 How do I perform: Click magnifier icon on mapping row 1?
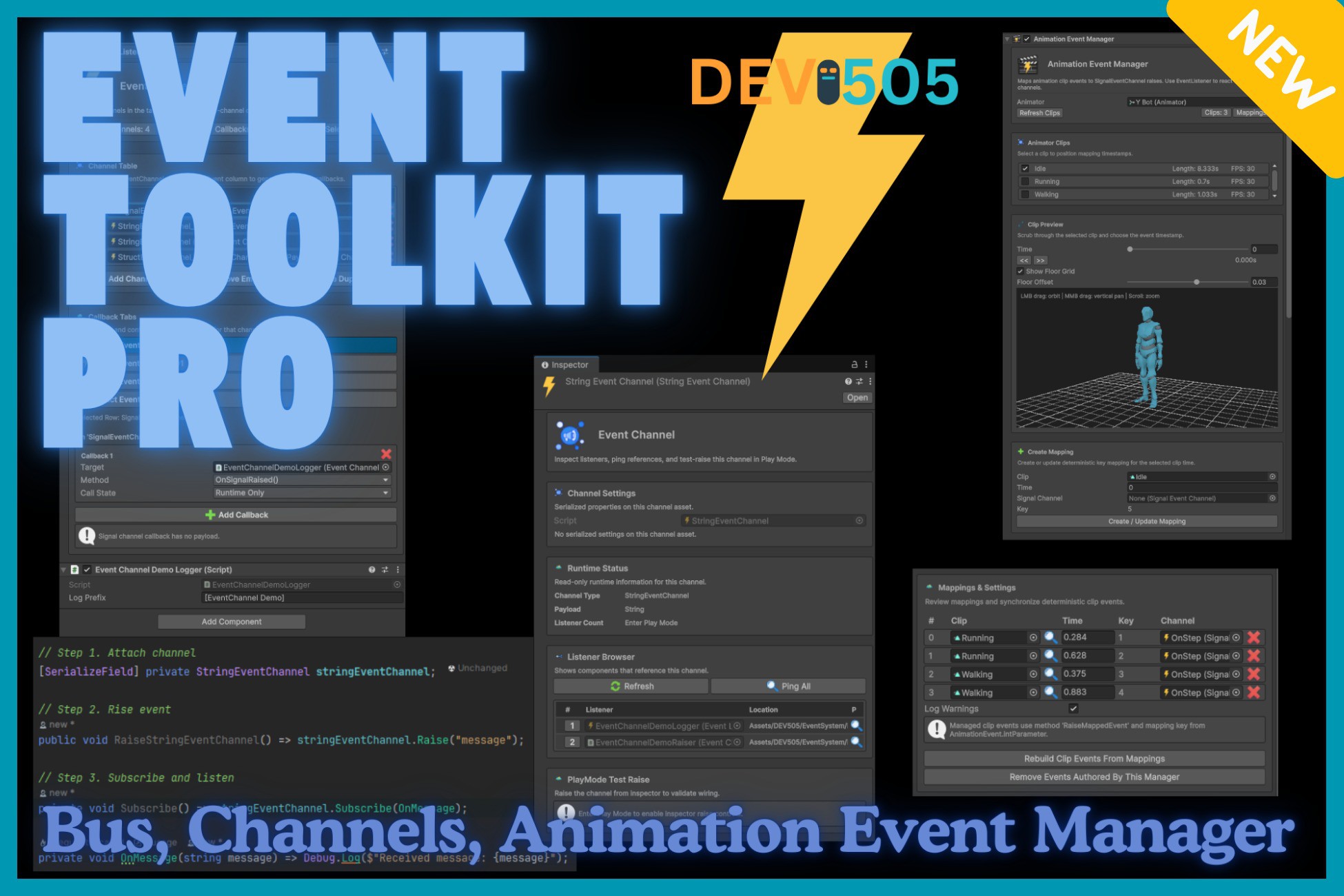click(x=1050, y=656)
